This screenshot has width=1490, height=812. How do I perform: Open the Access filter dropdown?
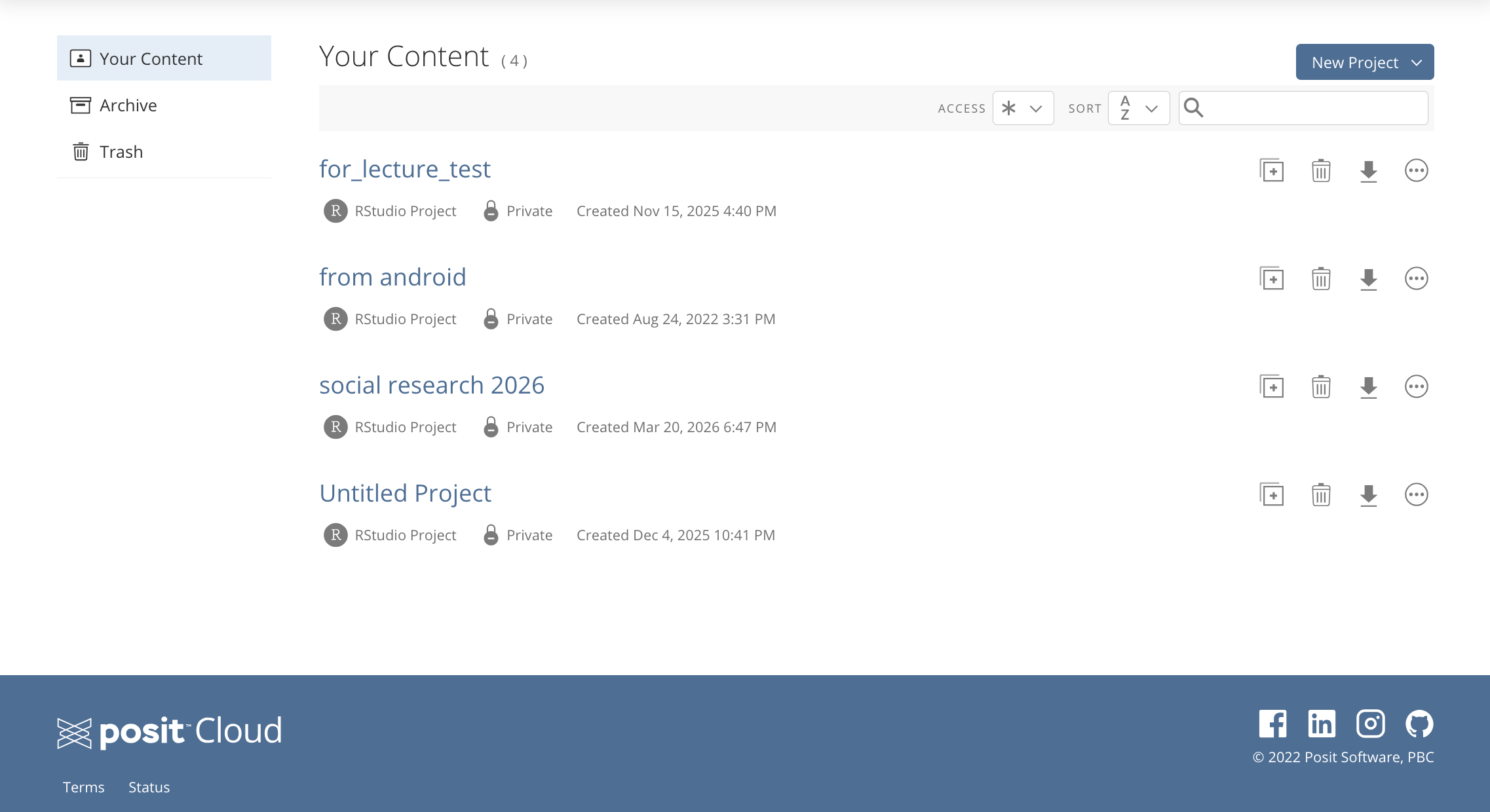coord(1023,108)
